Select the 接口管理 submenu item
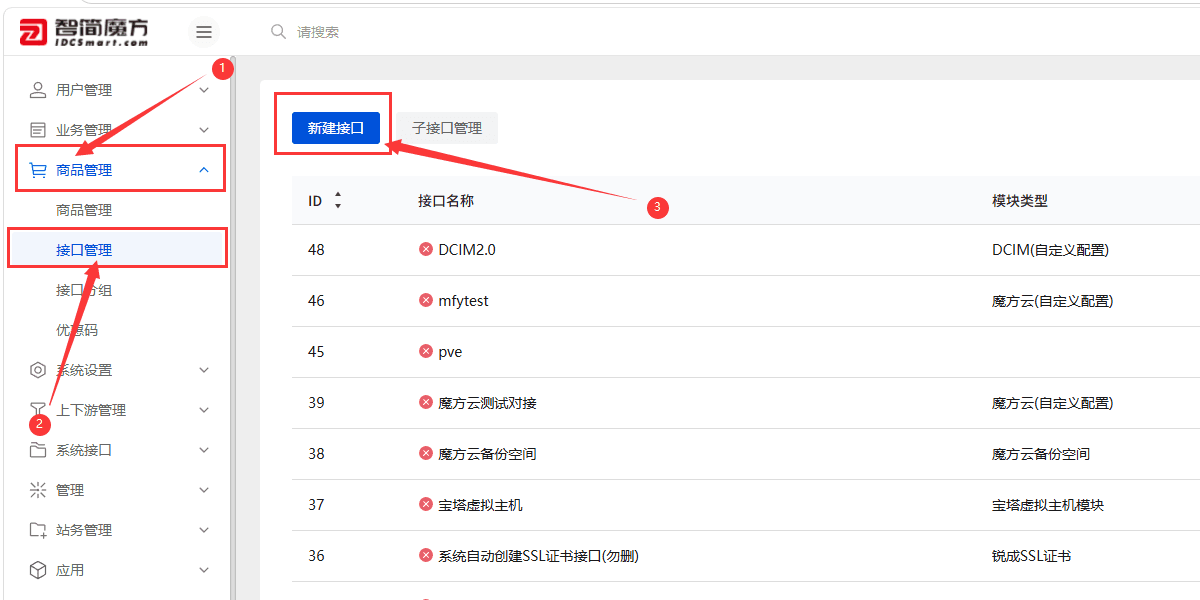 coord(84,250)
